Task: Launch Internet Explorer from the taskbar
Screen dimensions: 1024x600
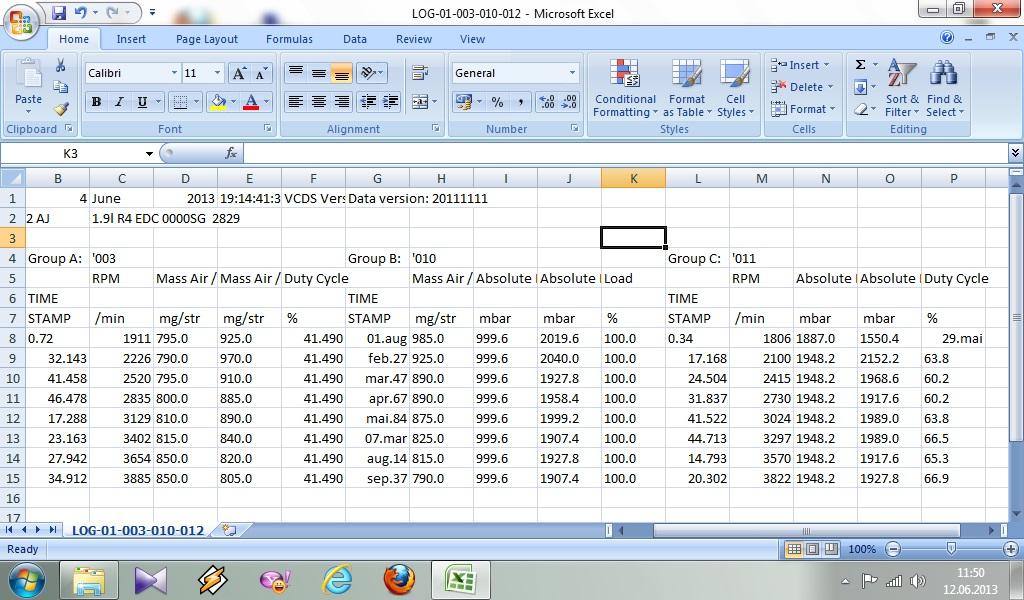Action: (x=338, y=580)
